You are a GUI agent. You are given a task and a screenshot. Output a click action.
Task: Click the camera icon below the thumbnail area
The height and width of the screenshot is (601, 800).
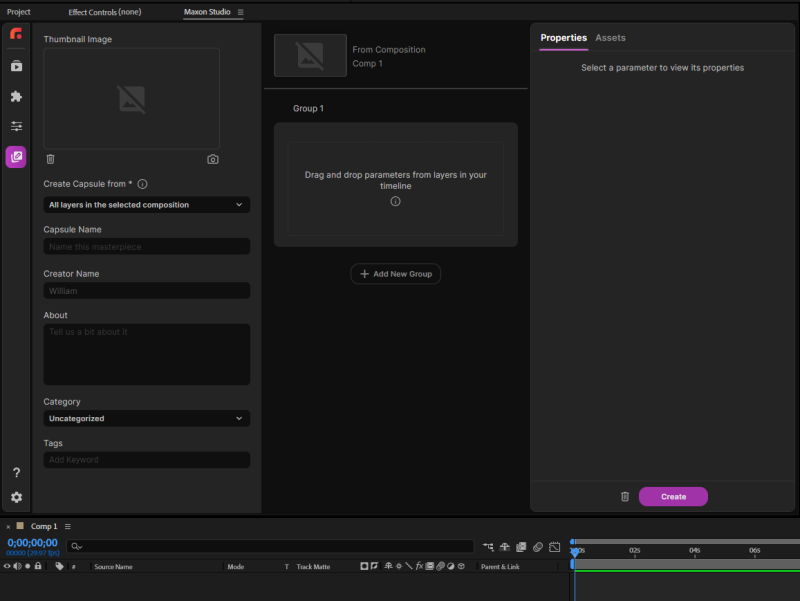pos(212,158)
